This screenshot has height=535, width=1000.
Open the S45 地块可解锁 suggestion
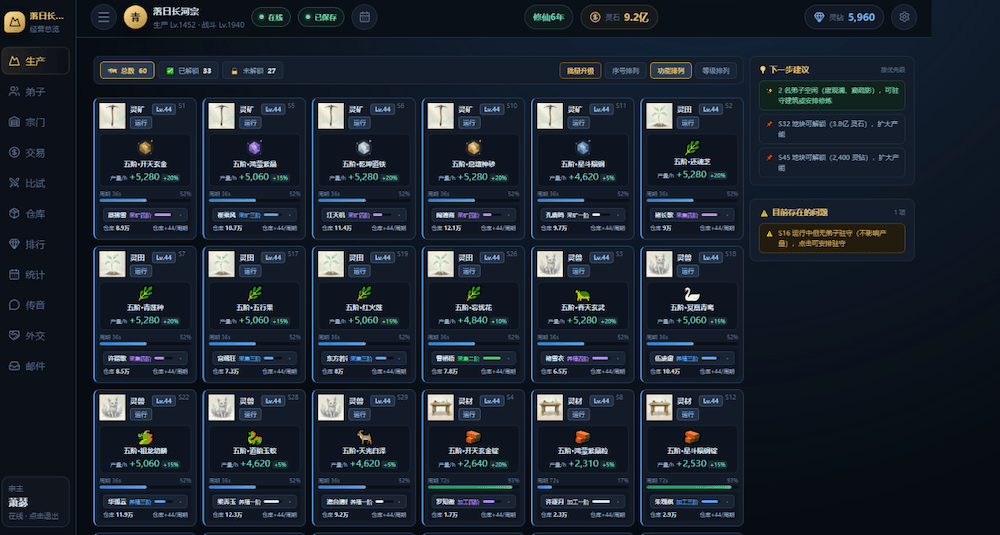coord(832,163)
